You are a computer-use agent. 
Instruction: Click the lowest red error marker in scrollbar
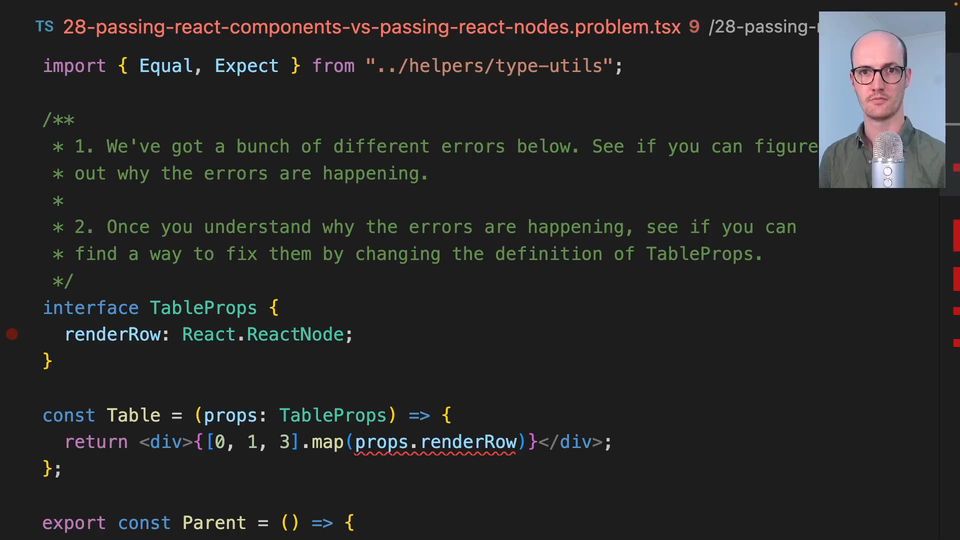pos(956,343)
